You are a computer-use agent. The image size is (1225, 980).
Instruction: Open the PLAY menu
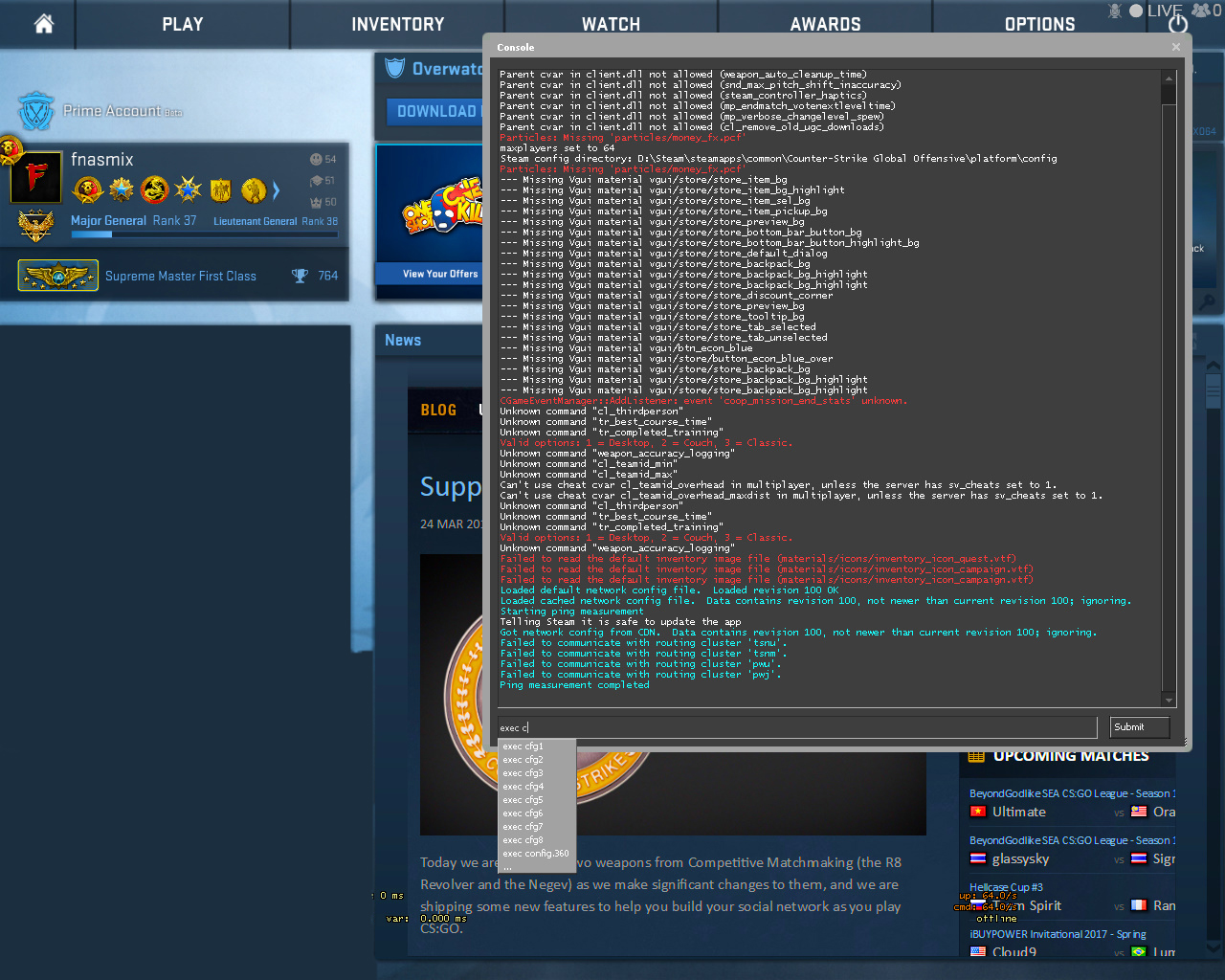point(183,24)
